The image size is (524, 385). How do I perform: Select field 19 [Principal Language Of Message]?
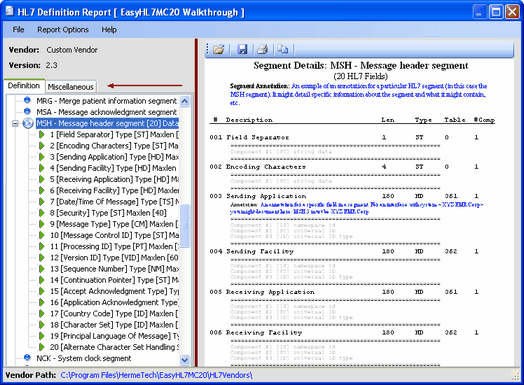[x=114, y=336]
